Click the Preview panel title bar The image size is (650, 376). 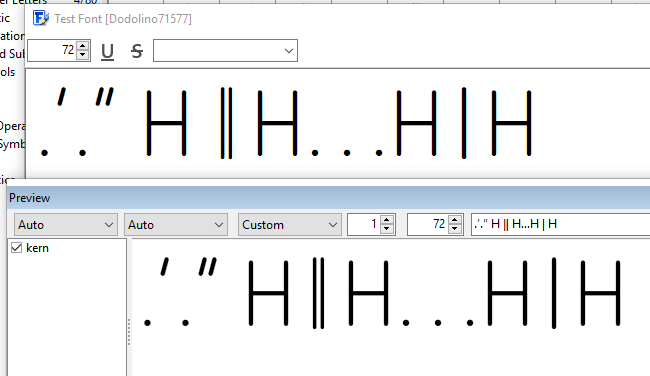(x=328, y=198)
